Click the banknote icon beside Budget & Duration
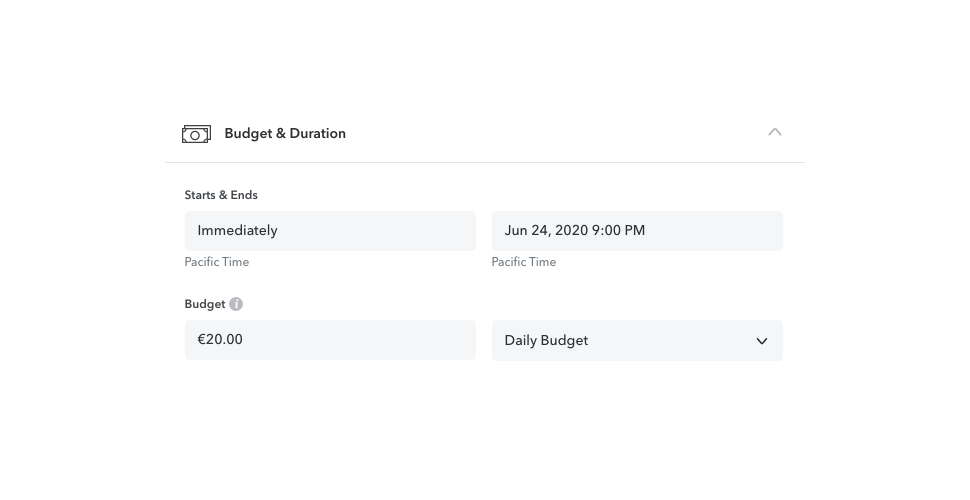970x500 pixels. point(196,134)
